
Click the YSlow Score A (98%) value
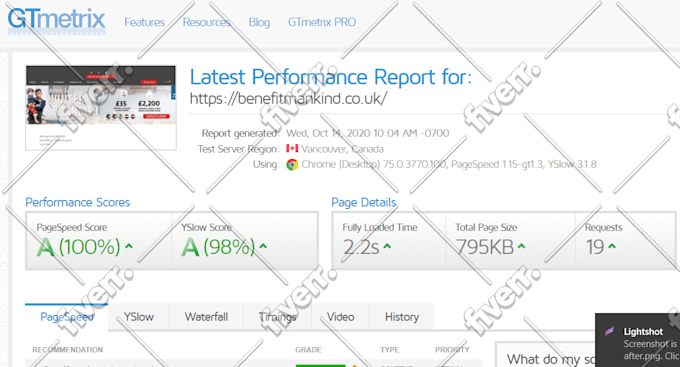[218, 247]
